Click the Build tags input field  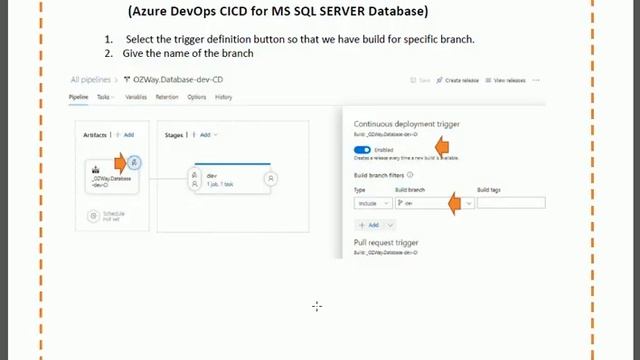click(x=511, y=203)
